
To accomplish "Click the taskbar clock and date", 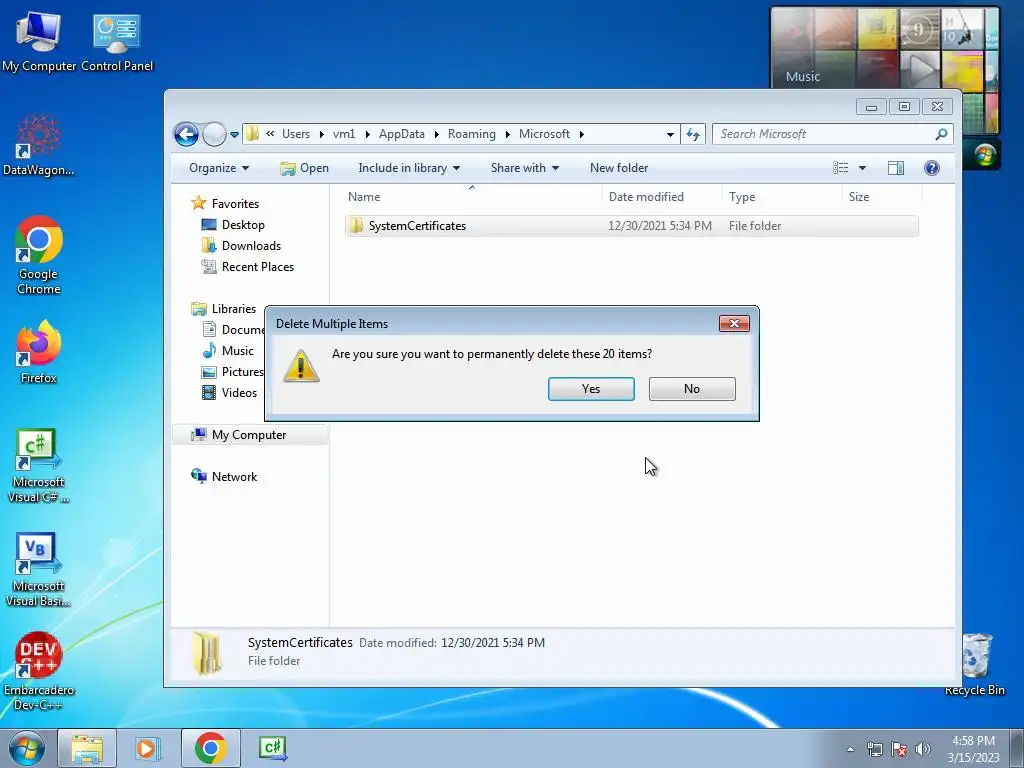I will (x=973, y=749).
